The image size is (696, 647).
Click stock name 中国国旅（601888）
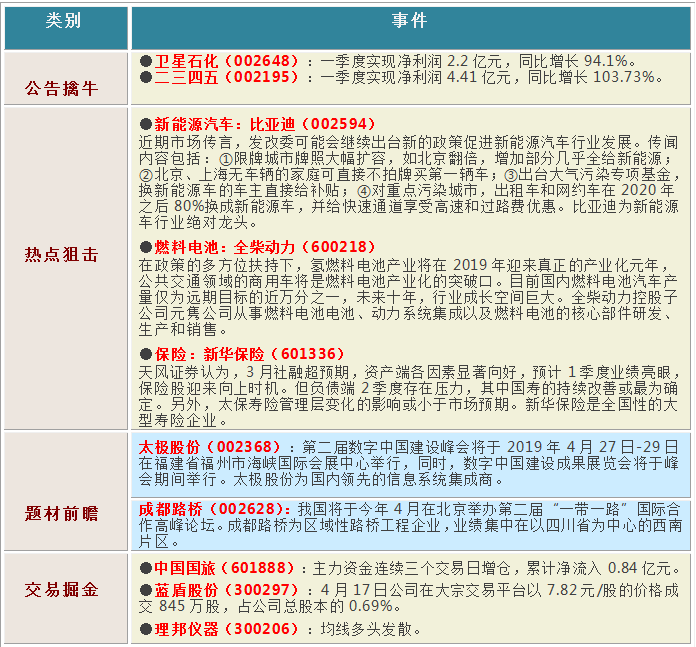tap(225, 568)
